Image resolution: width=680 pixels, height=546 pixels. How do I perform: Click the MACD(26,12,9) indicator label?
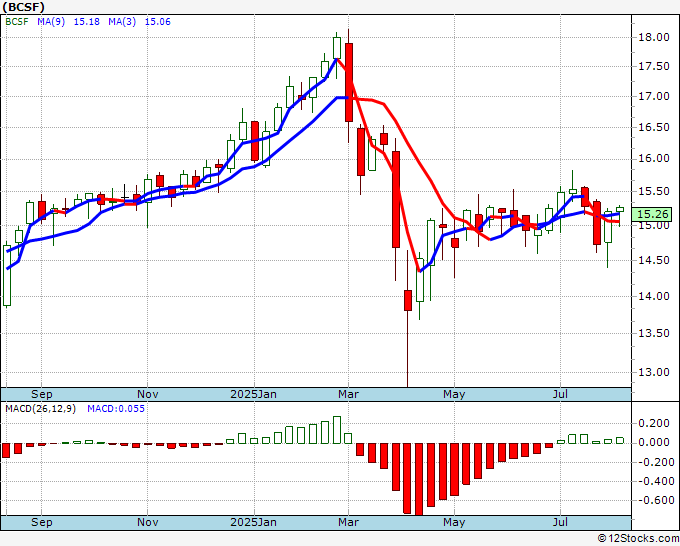[40, 409]
